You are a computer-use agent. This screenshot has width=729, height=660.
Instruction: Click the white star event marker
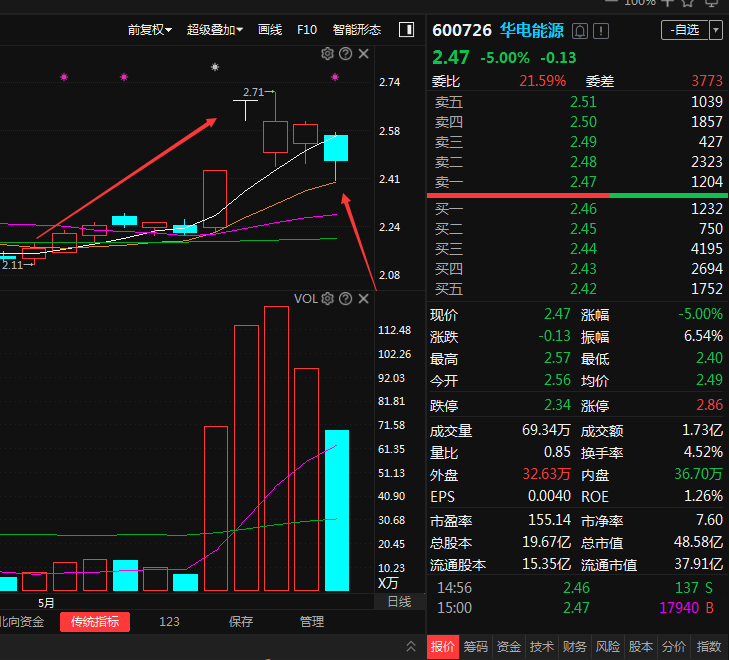coord(215,67)
